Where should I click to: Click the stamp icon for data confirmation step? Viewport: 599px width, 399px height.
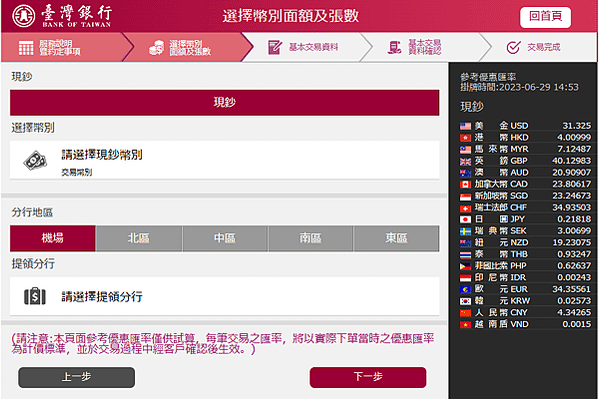pyautogui.click(x=395, y=47)
